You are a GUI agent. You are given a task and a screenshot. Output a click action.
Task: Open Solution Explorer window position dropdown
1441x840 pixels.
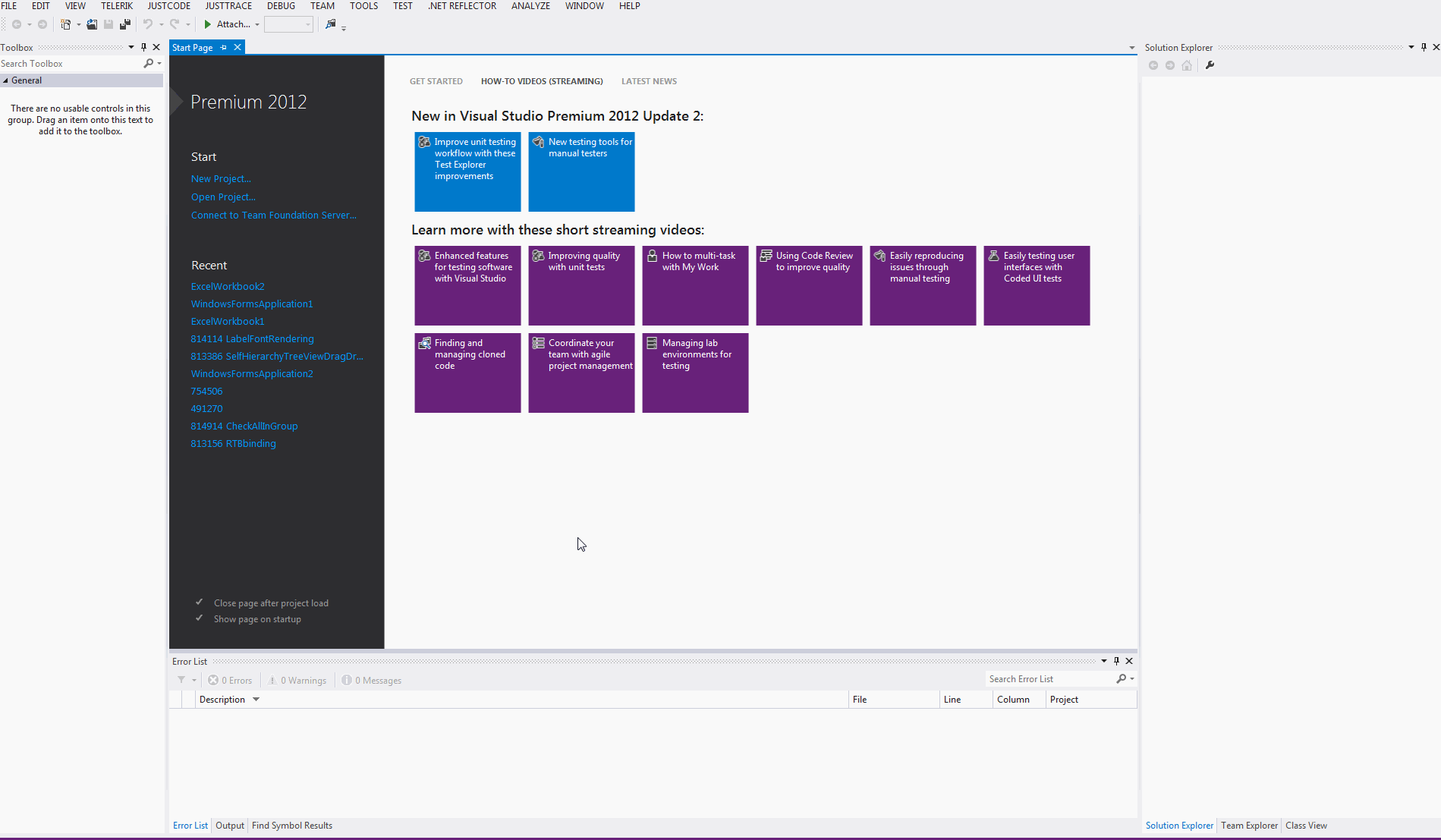(x=1411, y=47)
